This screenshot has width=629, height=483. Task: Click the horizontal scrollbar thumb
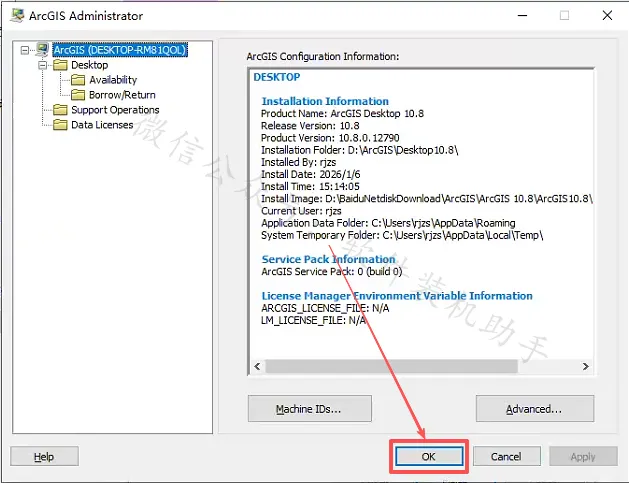point(392,366)
